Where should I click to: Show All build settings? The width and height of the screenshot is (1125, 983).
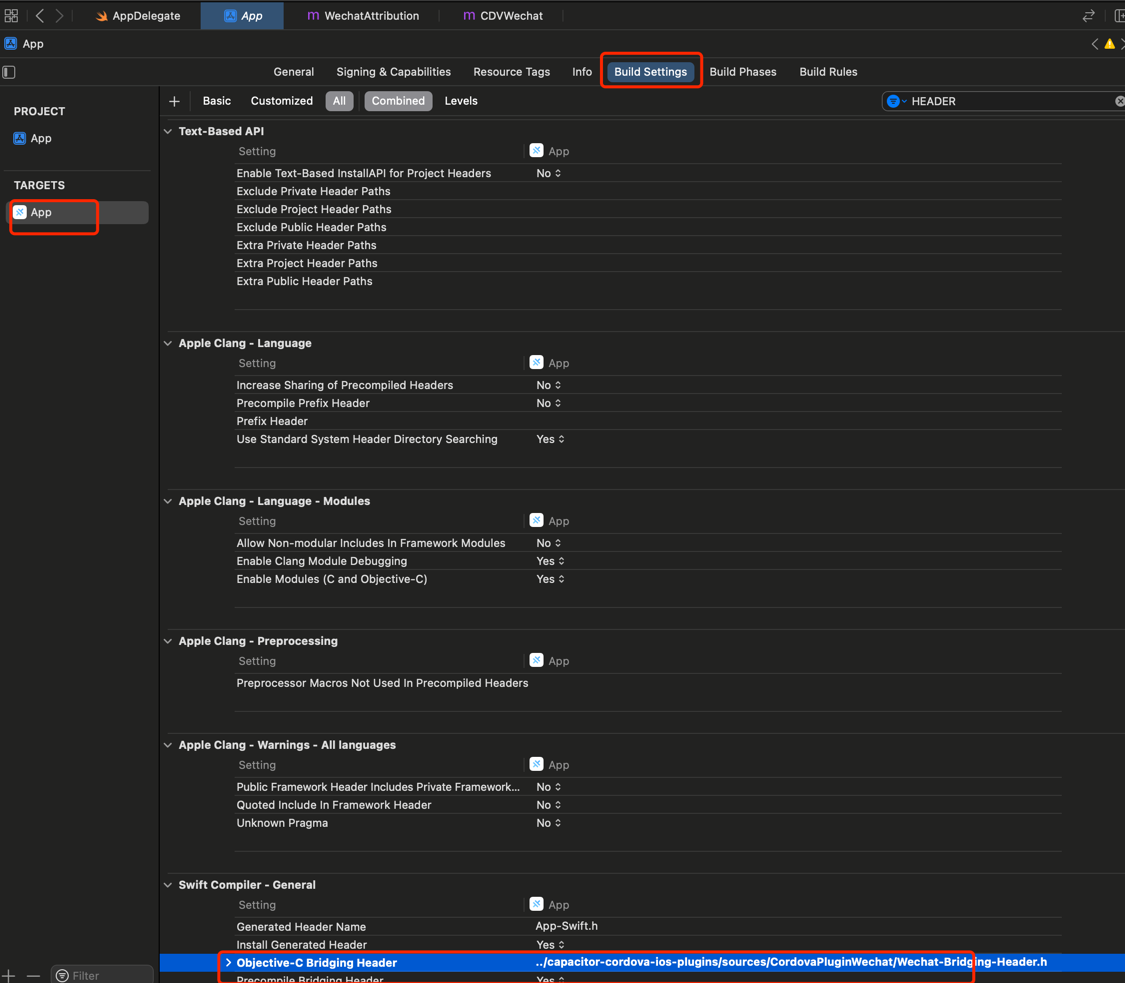tap(339, 101)
